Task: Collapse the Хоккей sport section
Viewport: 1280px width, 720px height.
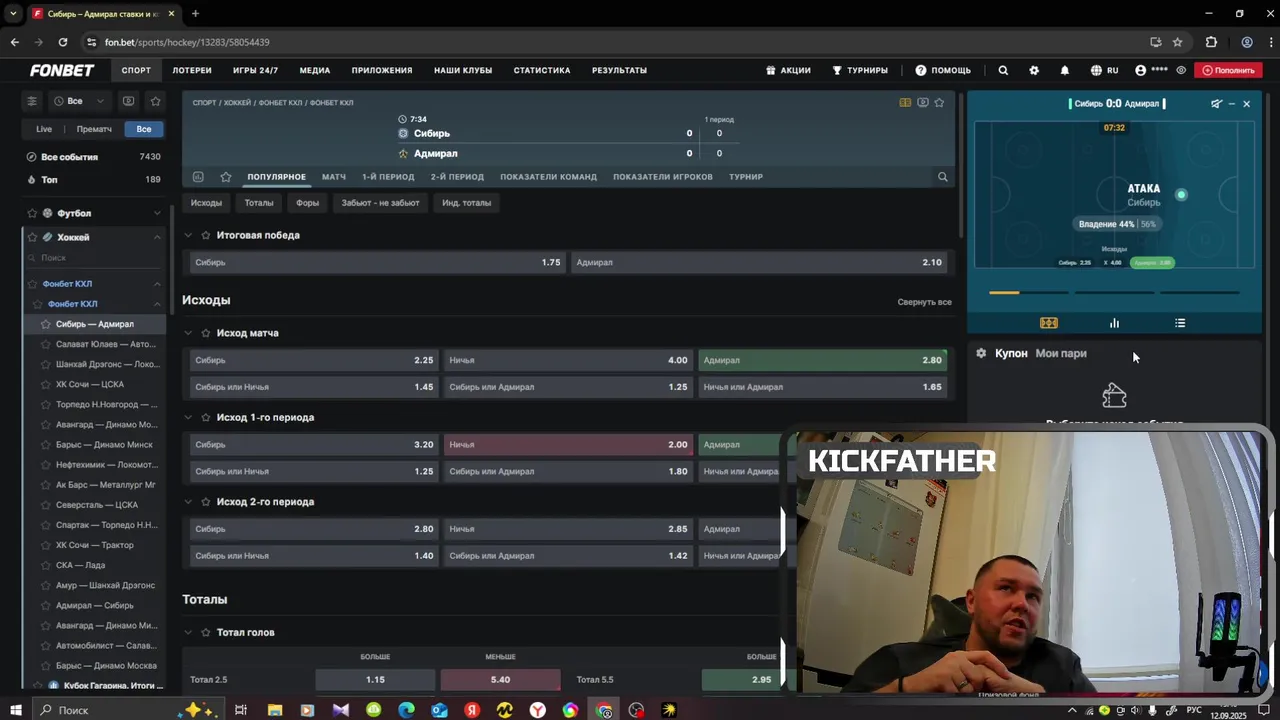Action: click(157, 237)
